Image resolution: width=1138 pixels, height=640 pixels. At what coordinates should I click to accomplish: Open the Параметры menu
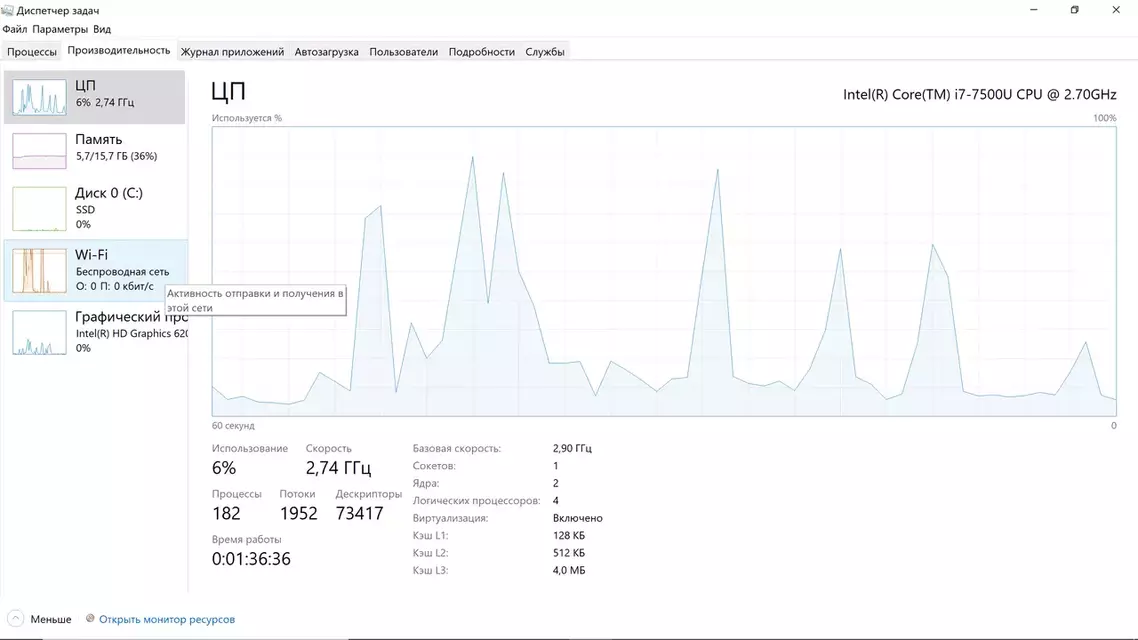[60, 29]
